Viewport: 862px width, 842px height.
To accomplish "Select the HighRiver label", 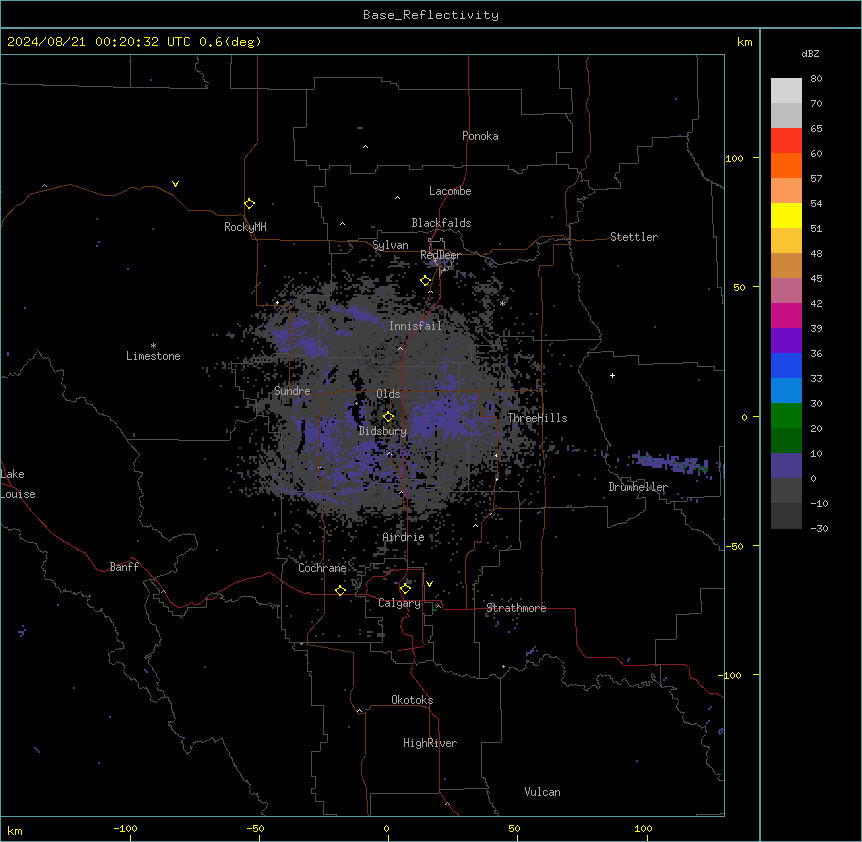I will tap(430, 743).
